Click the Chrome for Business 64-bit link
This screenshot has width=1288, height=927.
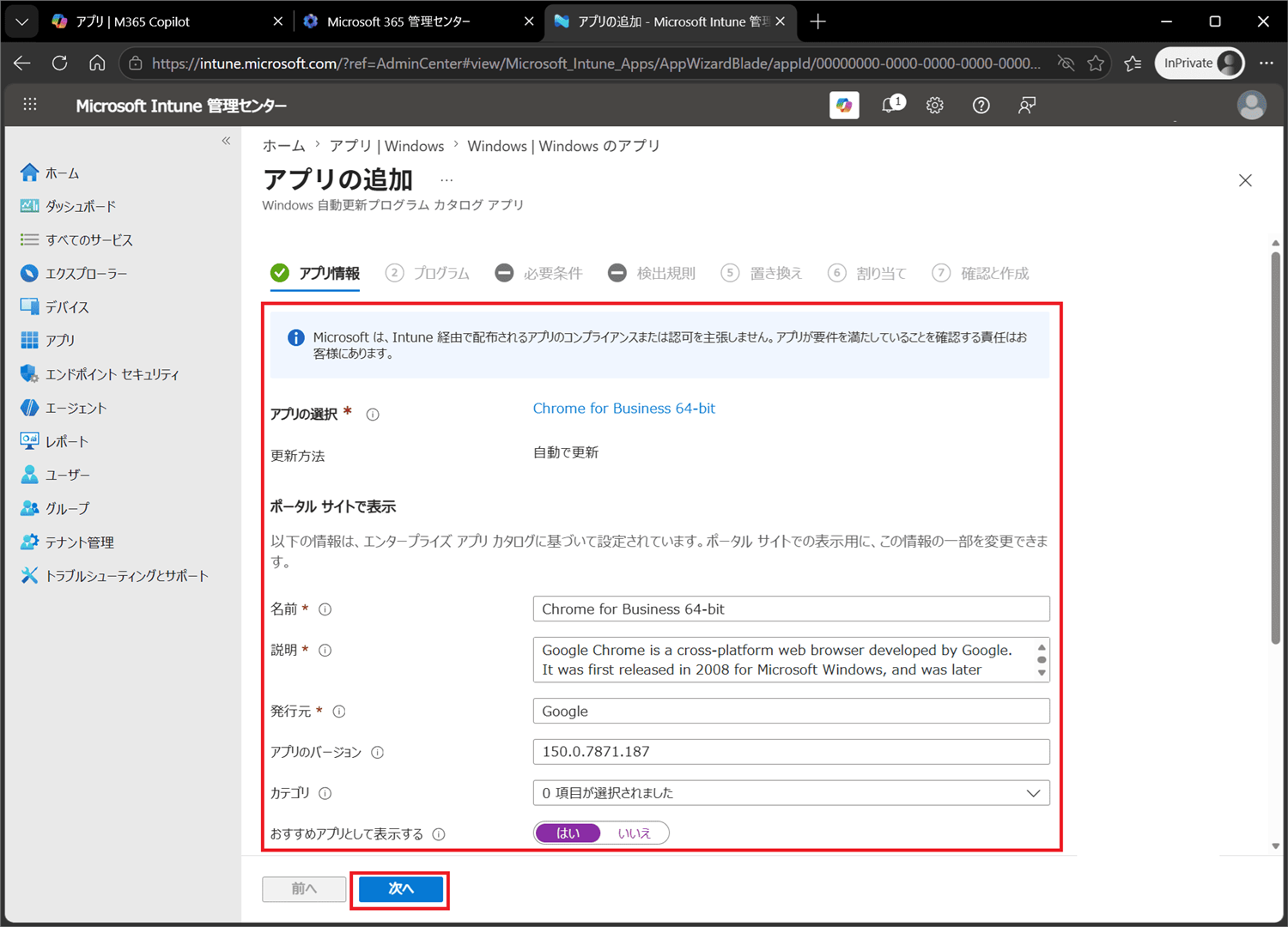coord(623,409)
